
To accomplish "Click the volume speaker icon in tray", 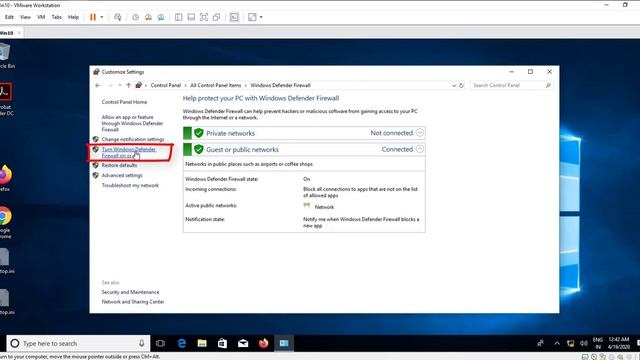I will pyautogui.click(x=584, y=344).
